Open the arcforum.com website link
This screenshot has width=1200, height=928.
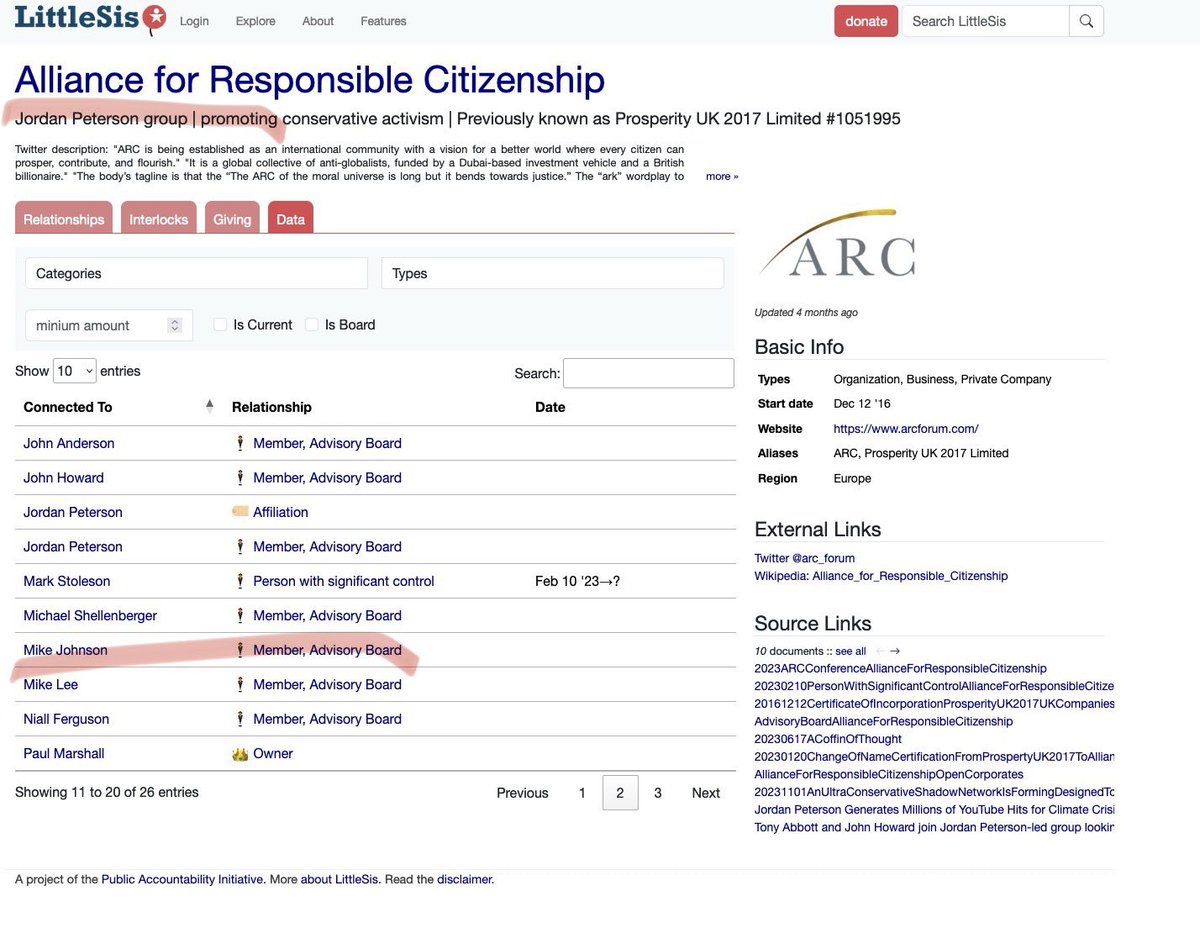click(906, 429)
